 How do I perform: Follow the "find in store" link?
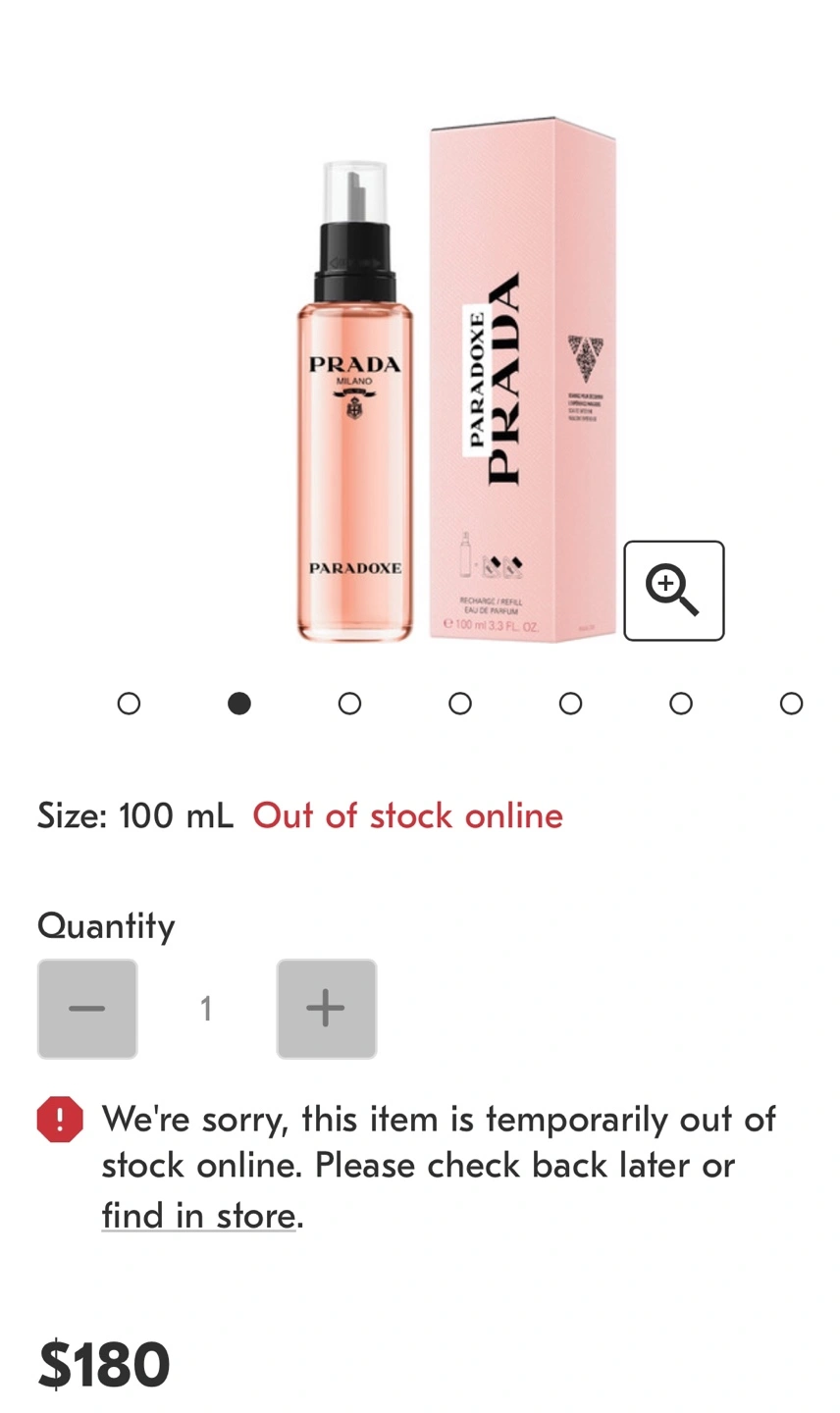click(x=198, y=1215)
